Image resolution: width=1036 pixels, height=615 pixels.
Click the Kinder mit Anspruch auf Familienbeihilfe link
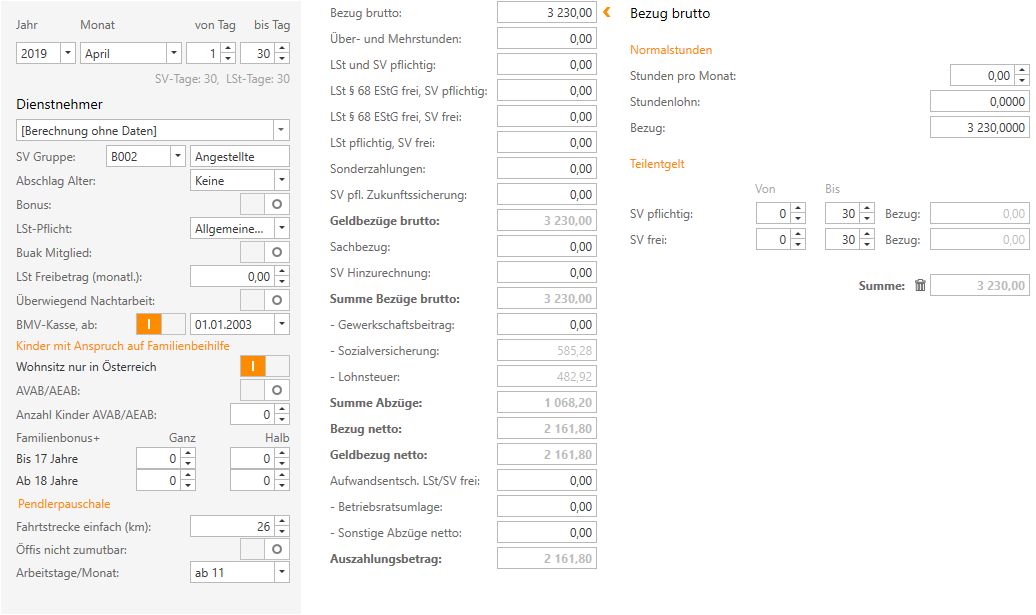click(x=123, y=345)
